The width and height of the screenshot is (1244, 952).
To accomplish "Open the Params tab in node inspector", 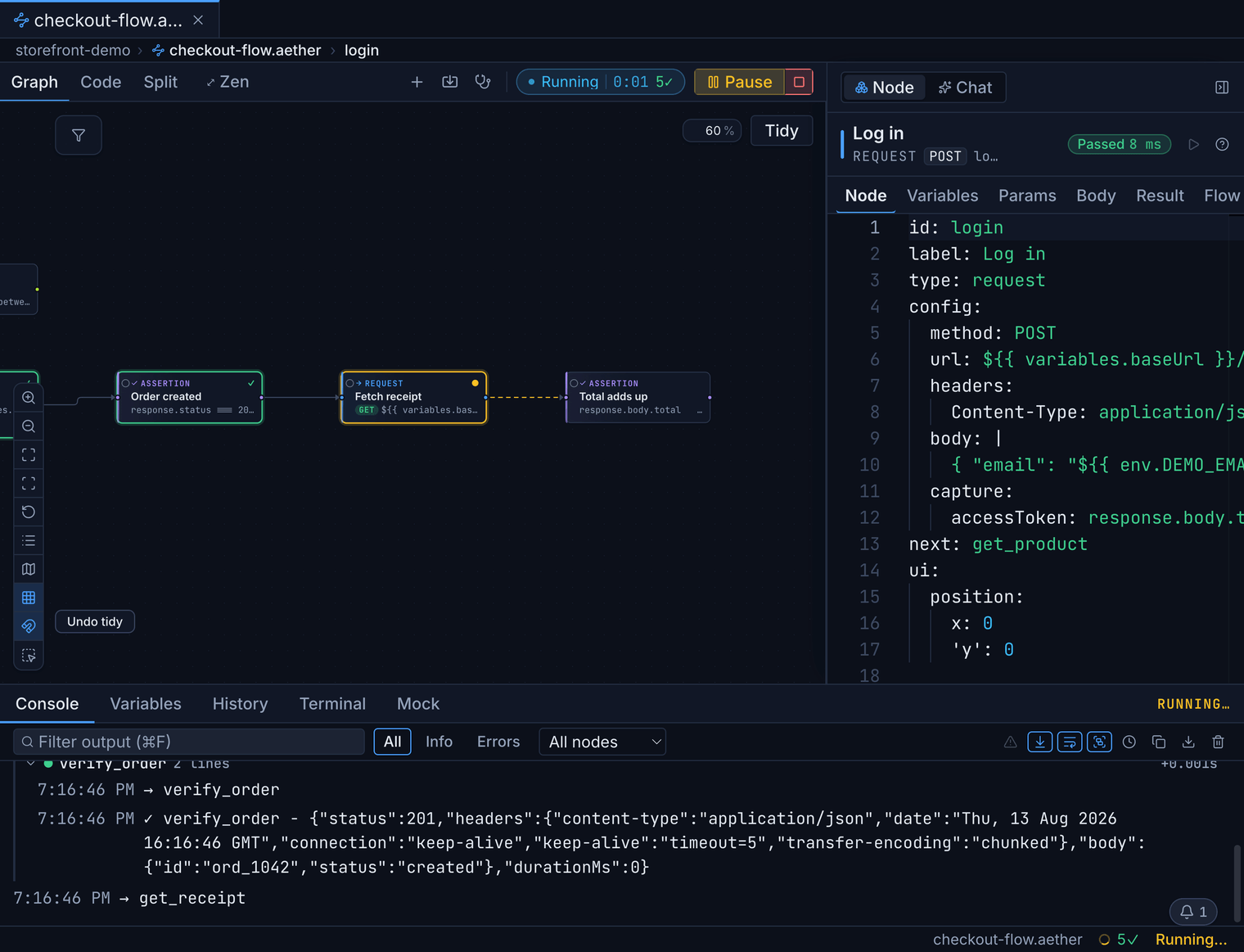I will [1027, 196].
